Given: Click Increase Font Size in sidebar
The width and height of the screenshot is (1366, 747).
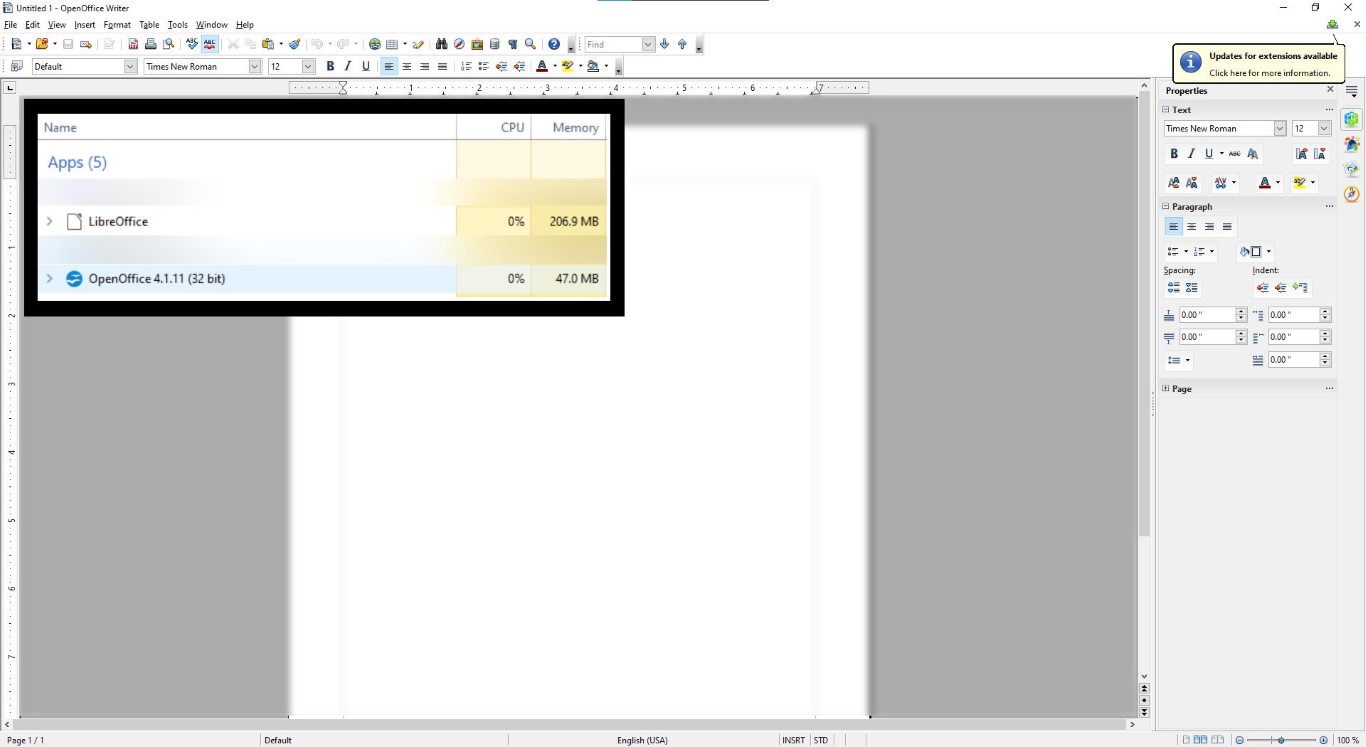Looking at the screenshot, I should pyautogui.click(x=1301, y=154).
